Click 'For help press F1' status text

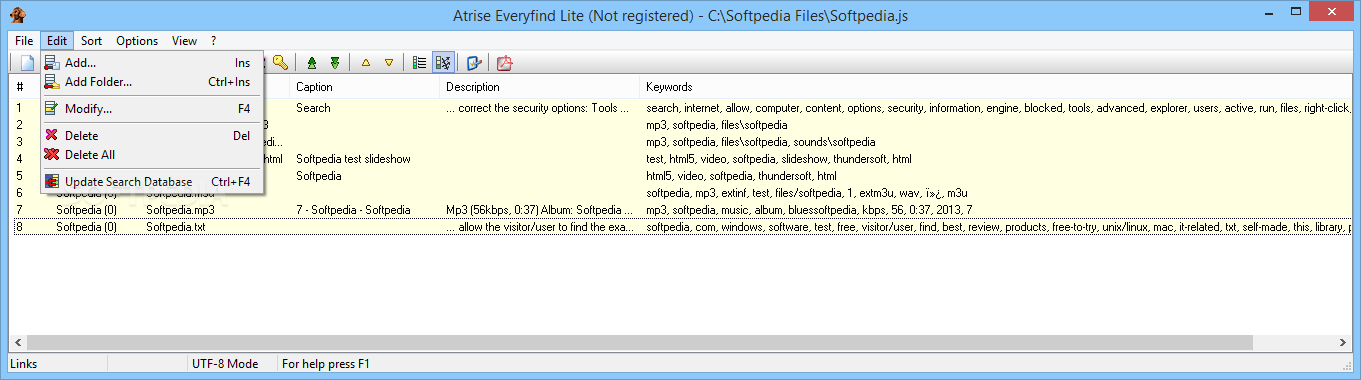pyautogui.click(x=326, y=364)
